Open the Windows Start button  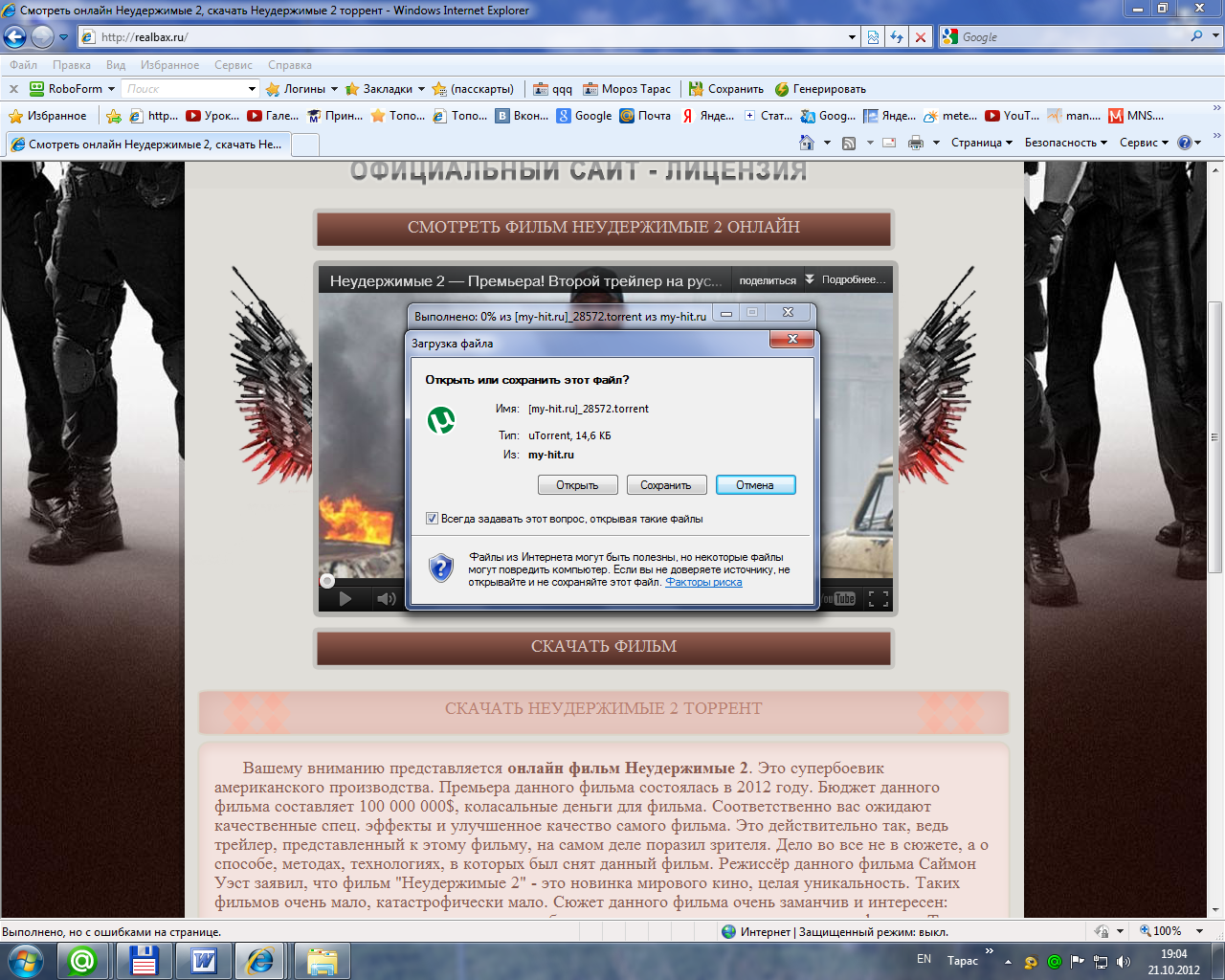pyautogui.click(x=26, y=960)
